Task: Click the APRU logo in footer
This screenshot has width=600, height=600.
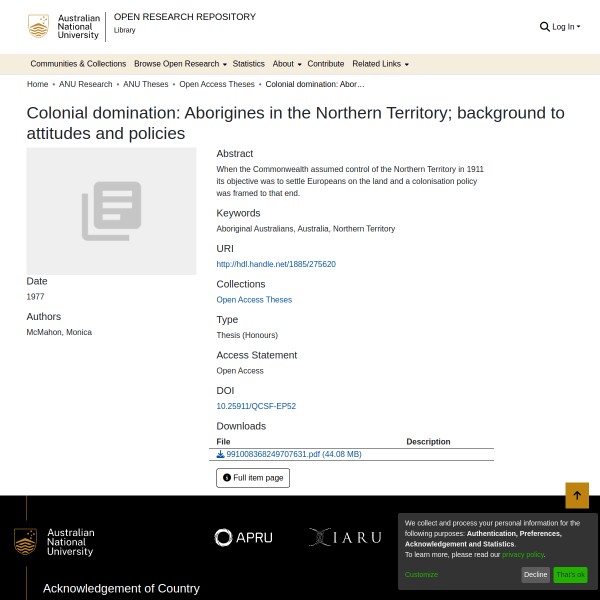Action: click(243, 538)
